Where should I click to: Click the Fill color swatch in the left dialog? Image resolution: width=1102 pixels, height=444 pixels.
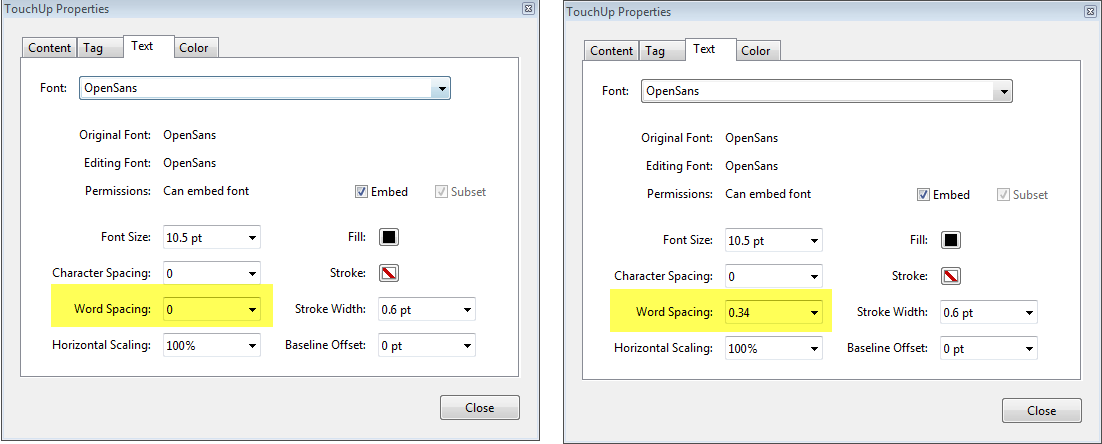point(389,237)
